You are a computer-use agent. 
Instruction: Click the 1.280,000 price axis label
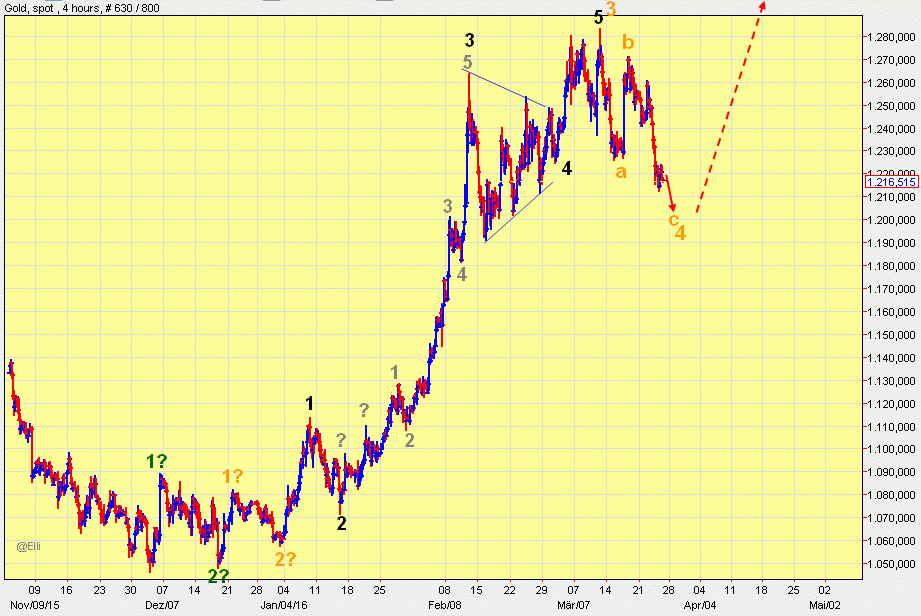[888, 37]
